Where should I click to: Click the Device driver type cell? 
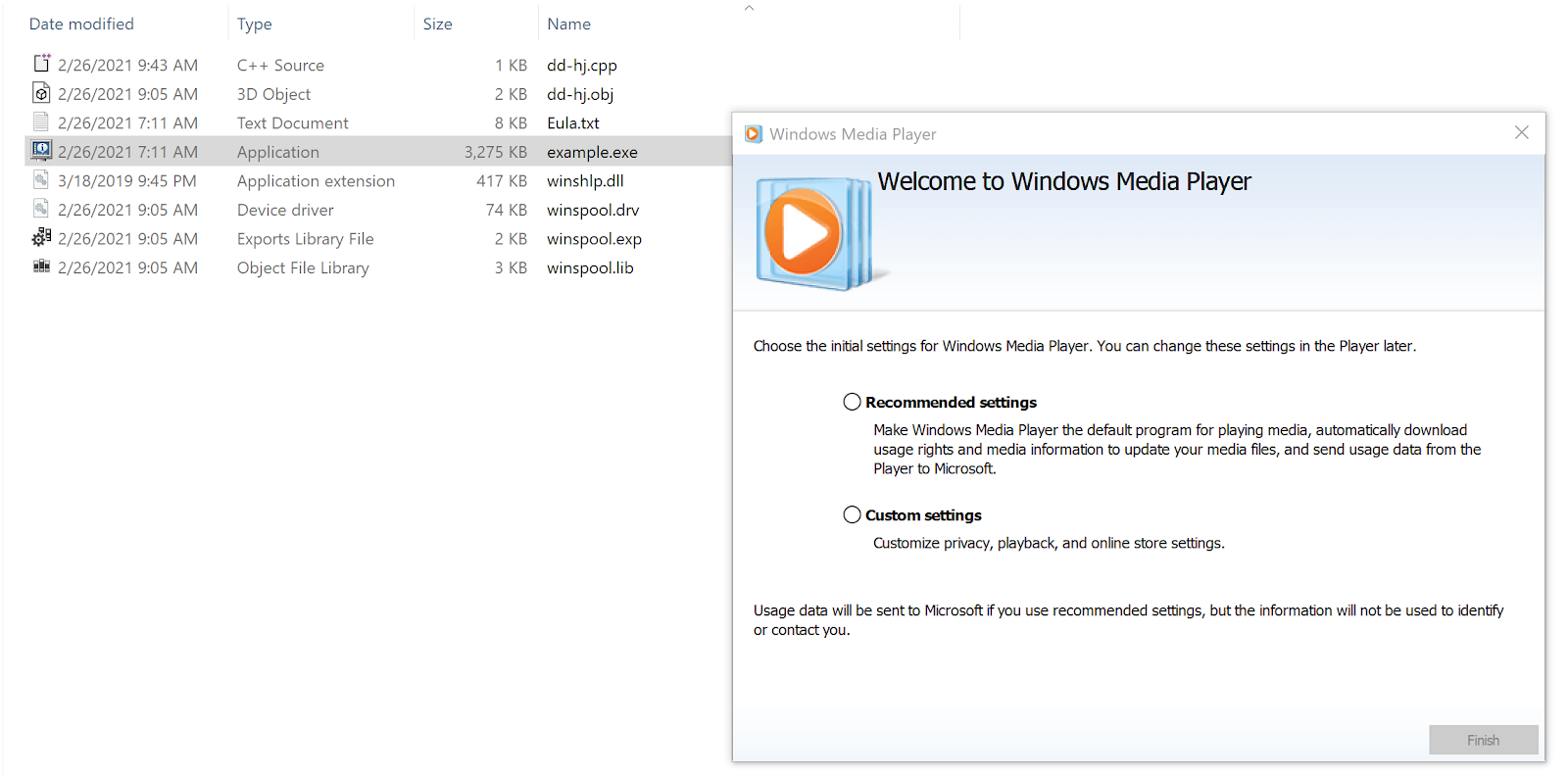click(x=285, y=210)
